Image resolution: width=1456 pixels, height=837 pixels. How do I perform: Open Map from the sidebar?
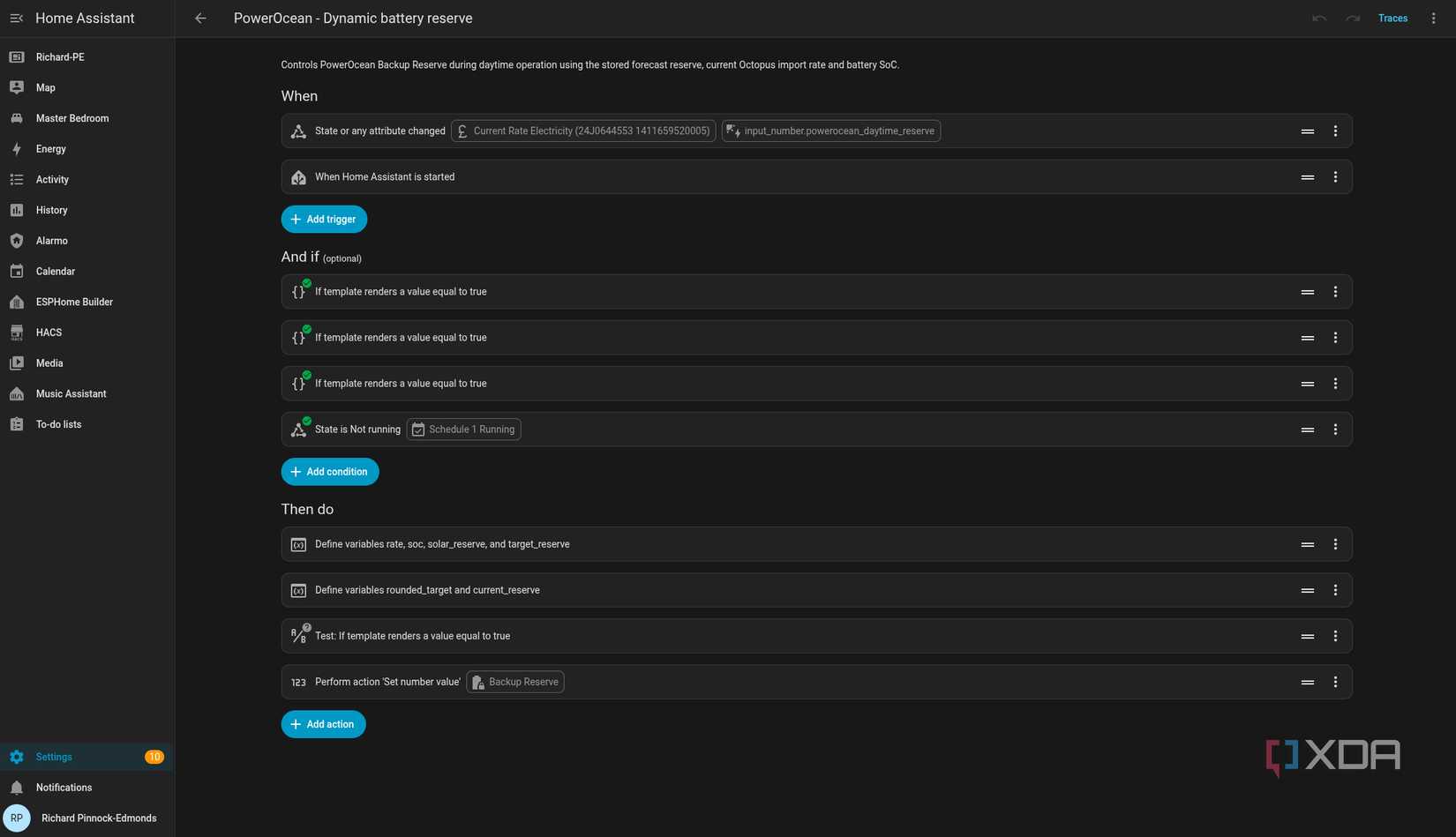point(87,87)
